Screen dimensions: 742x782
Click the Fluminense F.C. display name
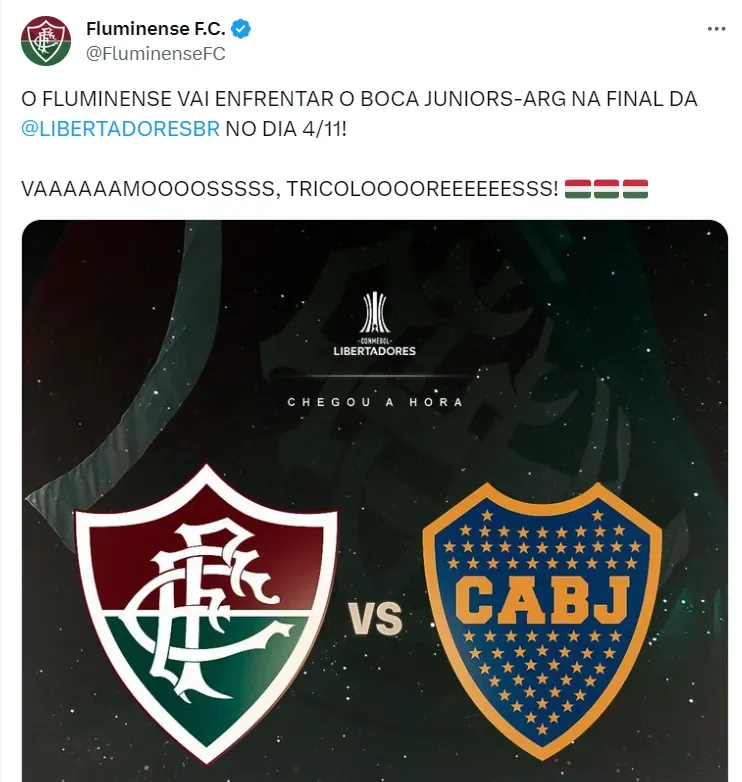click(x=156, y=29)
